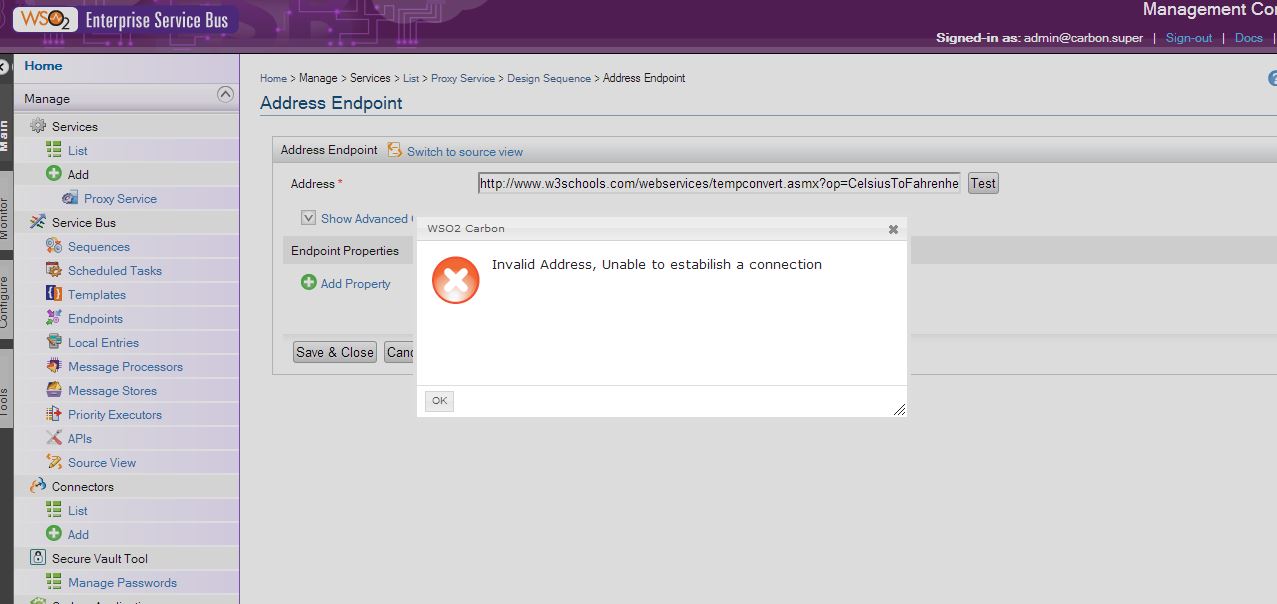Open the APIs menu item

click(80, 439)
